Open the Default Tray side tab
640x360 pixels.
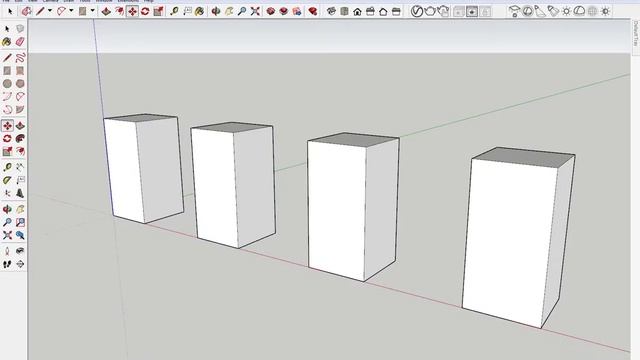coord(636,33)
